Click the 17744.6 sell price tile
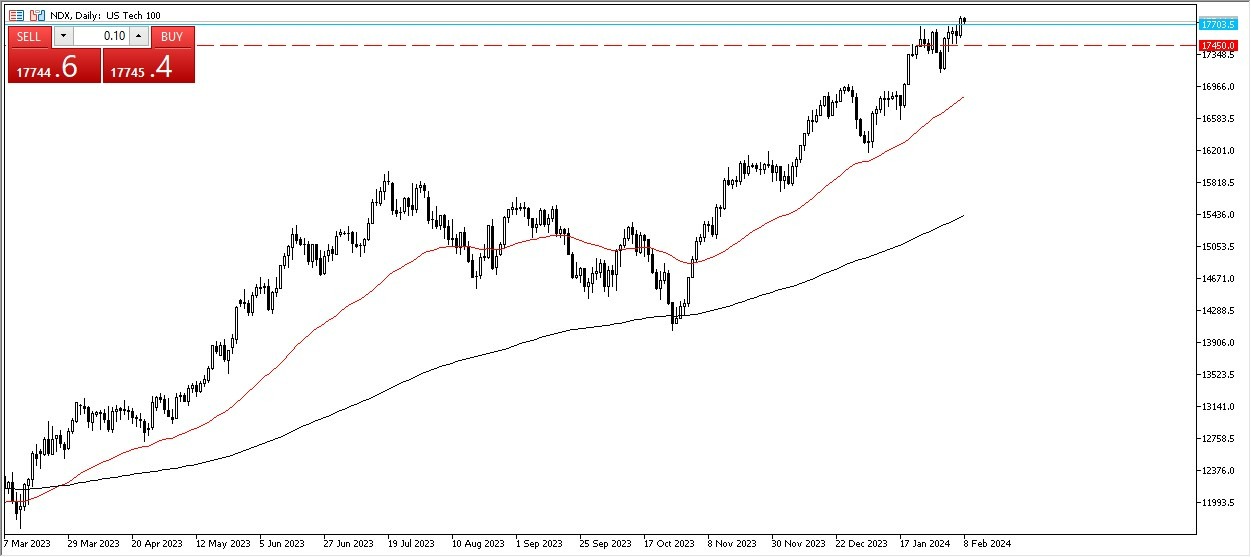The width and height of the screenshot is (1251, 557). click(54, 66)
